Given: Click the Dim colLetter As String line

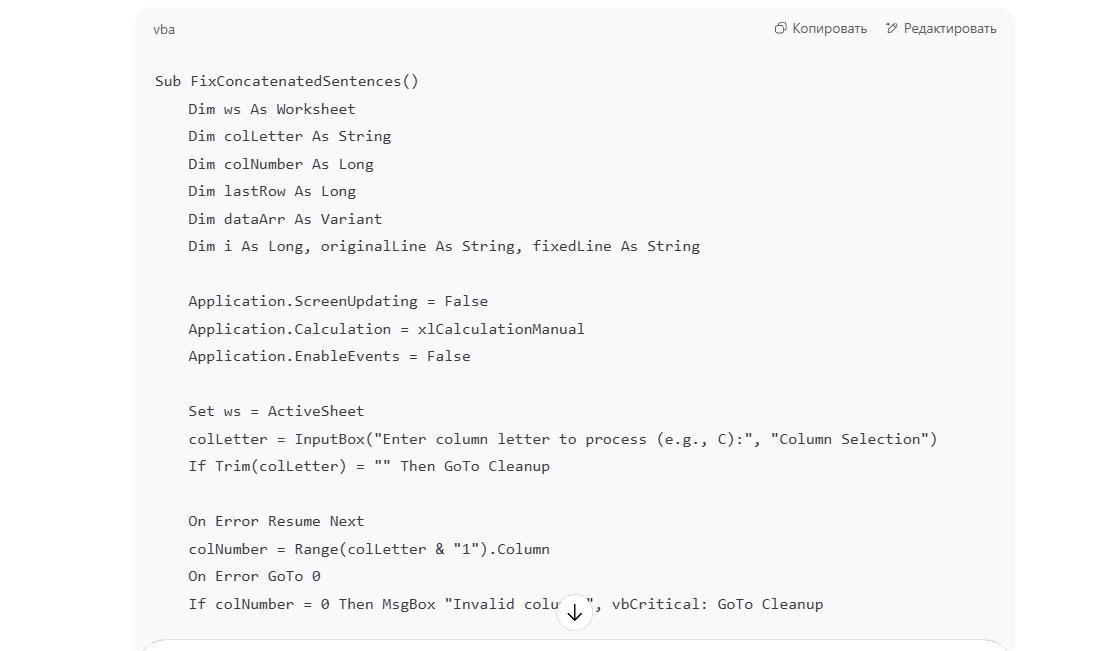Looking at the screenshot, I should point(289,136).
